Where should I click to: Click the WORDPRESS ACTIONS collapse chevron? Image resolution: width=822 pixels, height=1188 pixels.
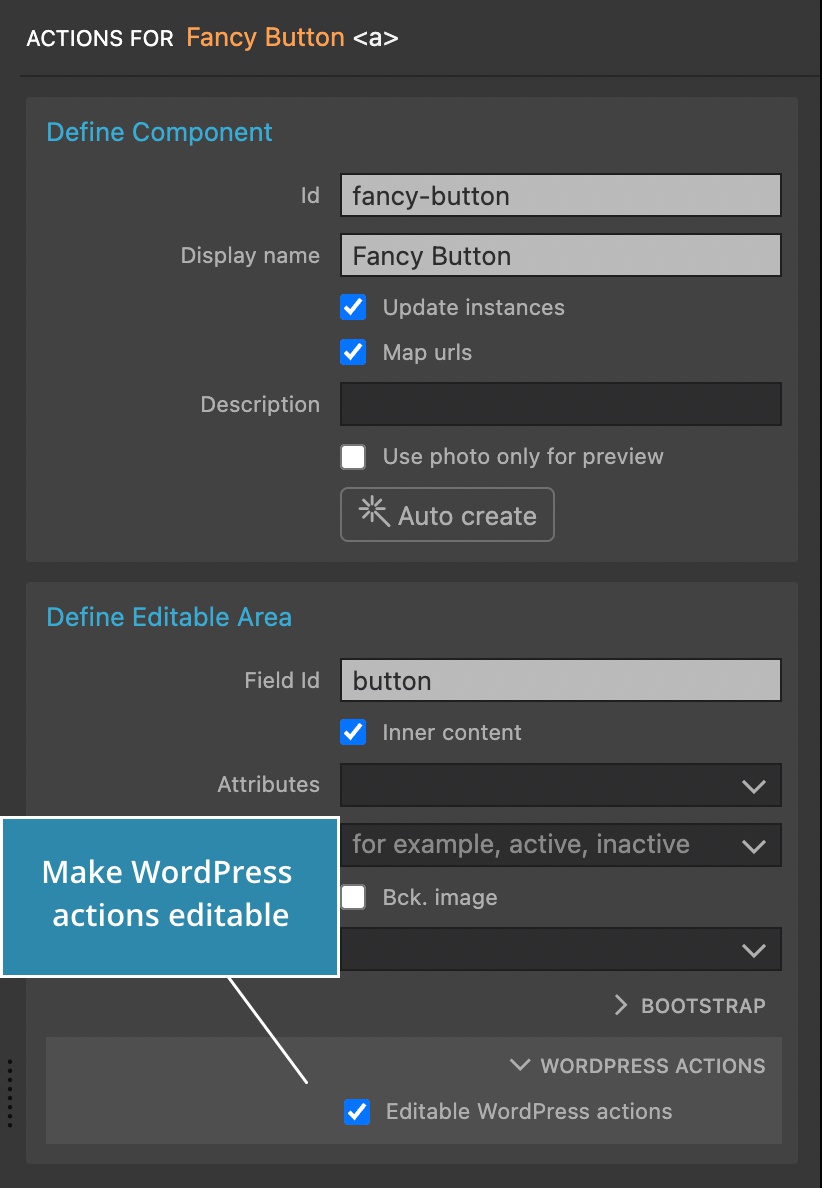[x=520, y=1065]
